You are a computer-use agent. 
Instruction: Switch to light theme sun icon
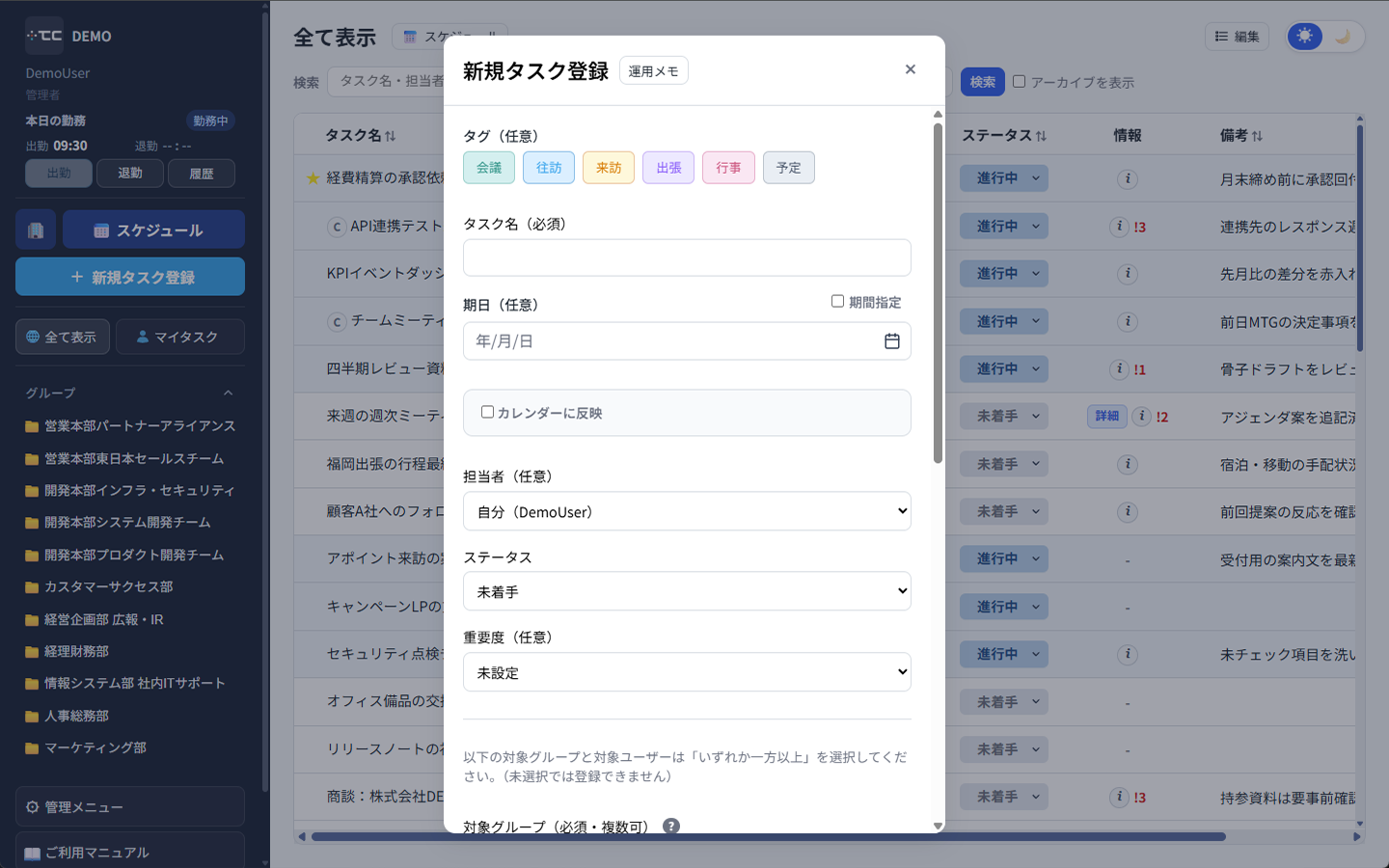1305,37
